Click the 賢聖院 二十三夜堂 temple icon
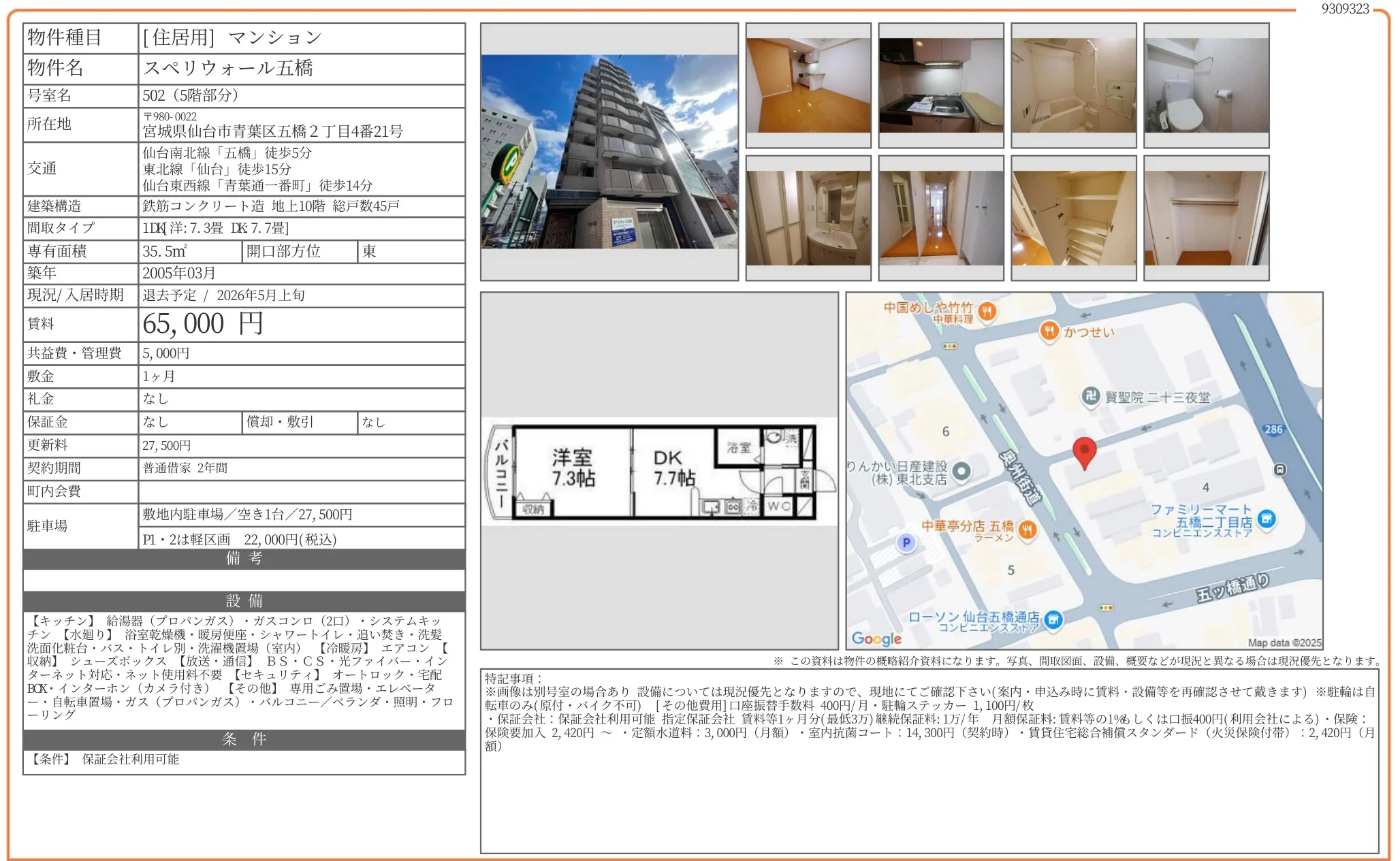Viewport: 1400px width, 861px height. click(1091, 396)
